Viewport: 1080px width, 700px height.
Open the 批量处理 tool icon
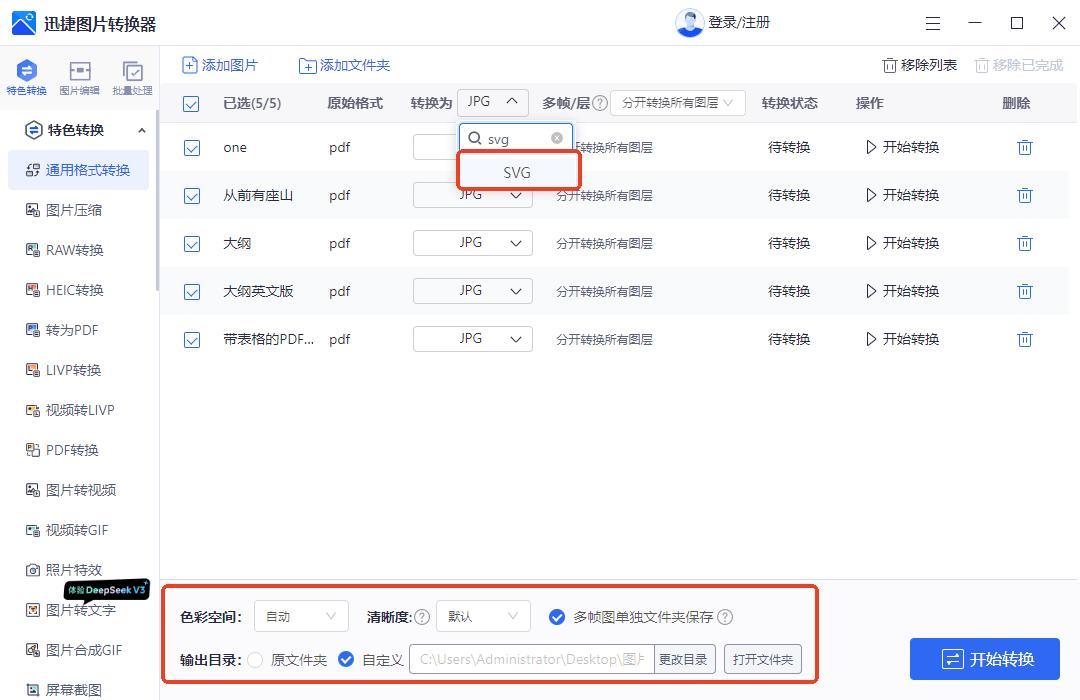coord(132,77)
